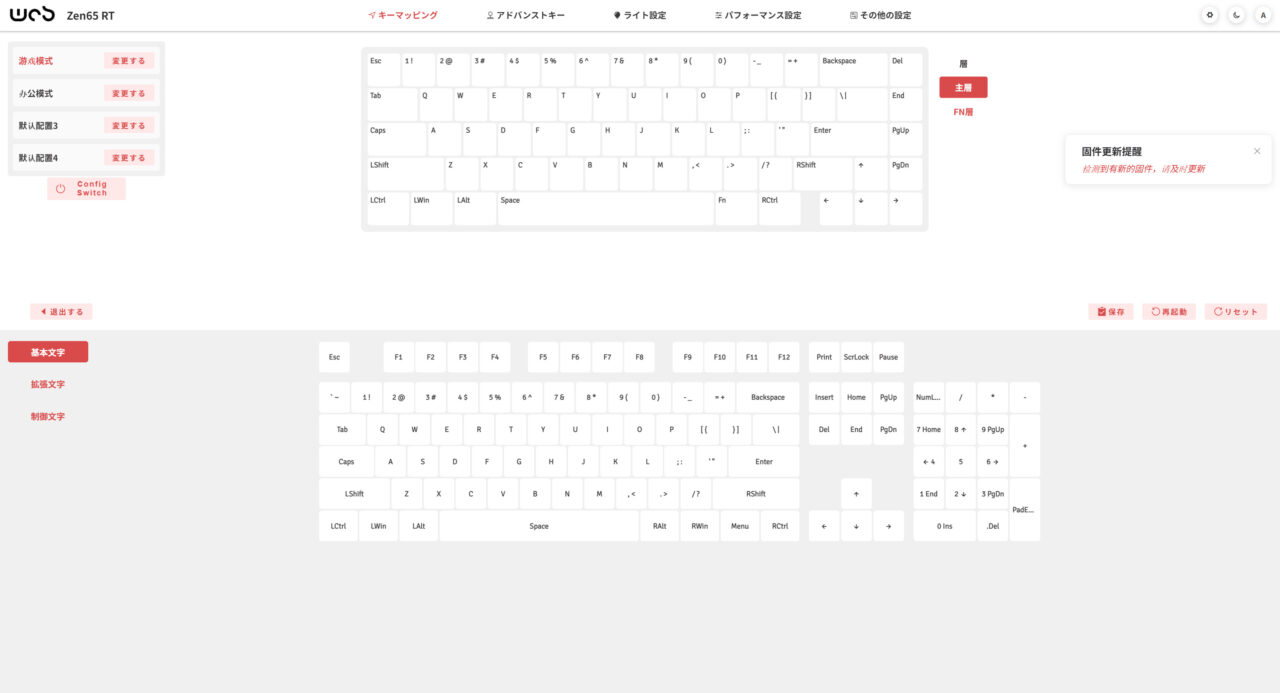The width and height of the screenshot is (1280, 693).
Task: Switch to the 拡張文字 key category
Action: click(x=48, y=384)
